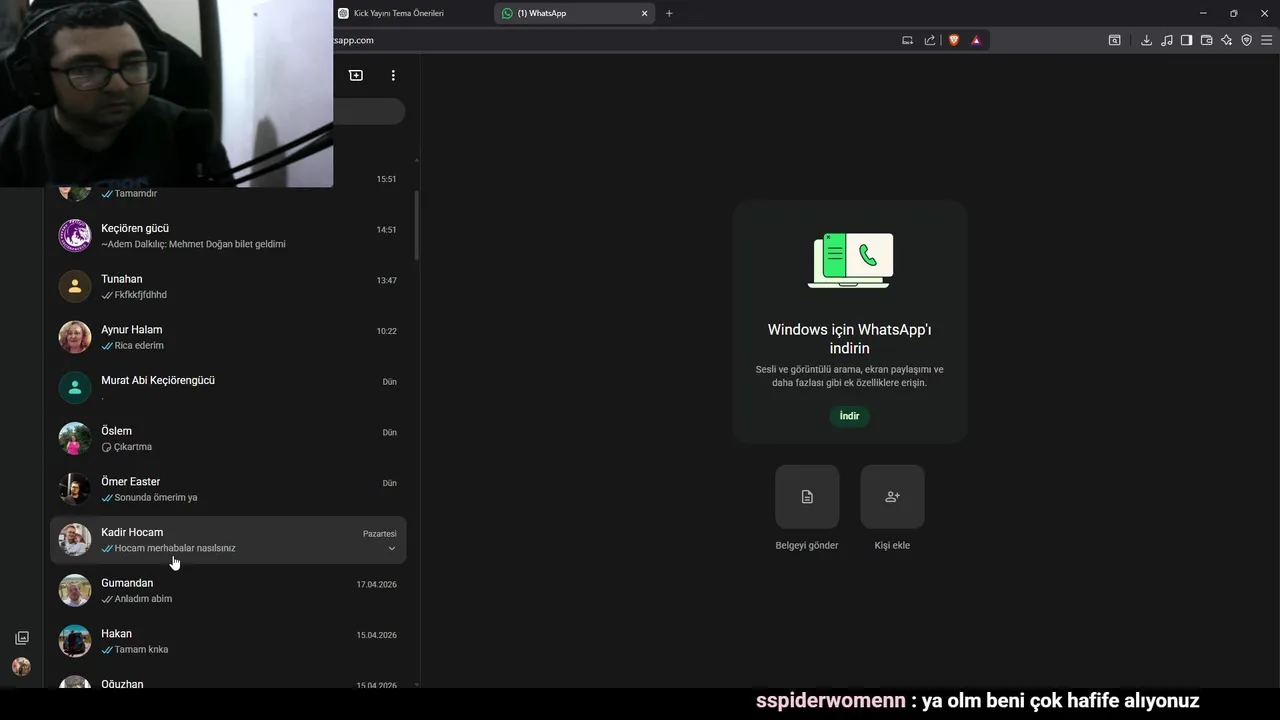Open the Leo AI sparkle icon
The width and height of the screenshot is (1280, 720).
[1226, 40]
